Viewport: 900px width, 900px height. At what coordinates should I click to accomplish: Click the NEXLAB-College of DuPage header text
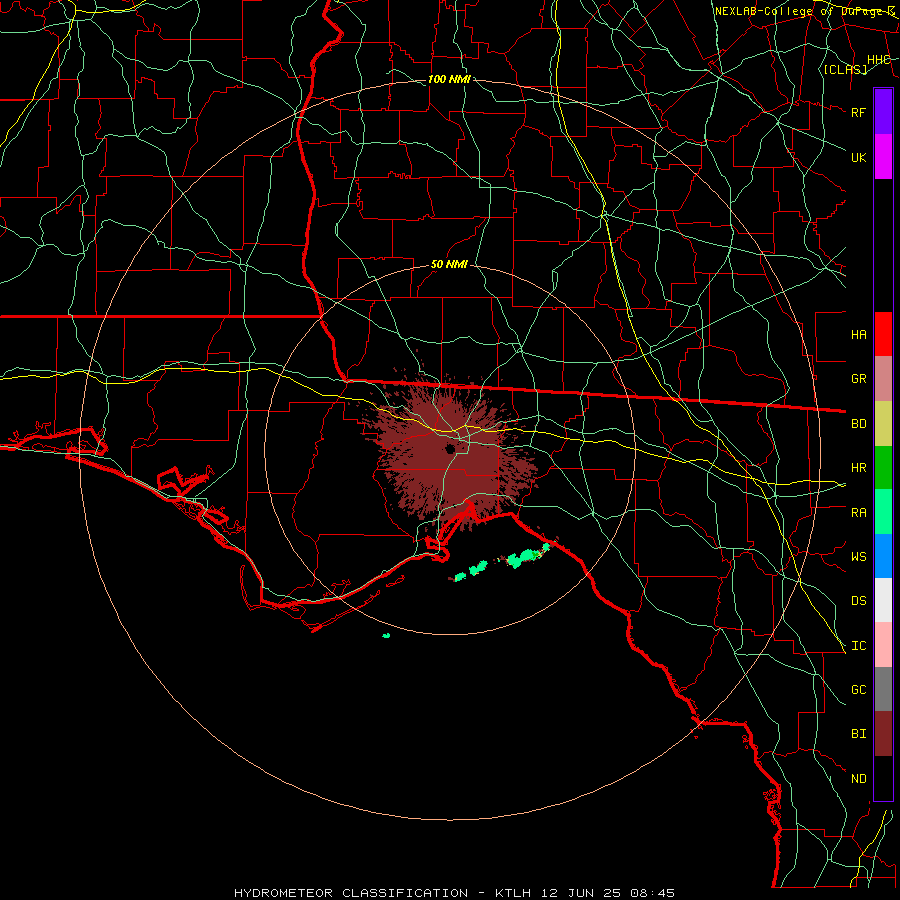coord(804,11)
